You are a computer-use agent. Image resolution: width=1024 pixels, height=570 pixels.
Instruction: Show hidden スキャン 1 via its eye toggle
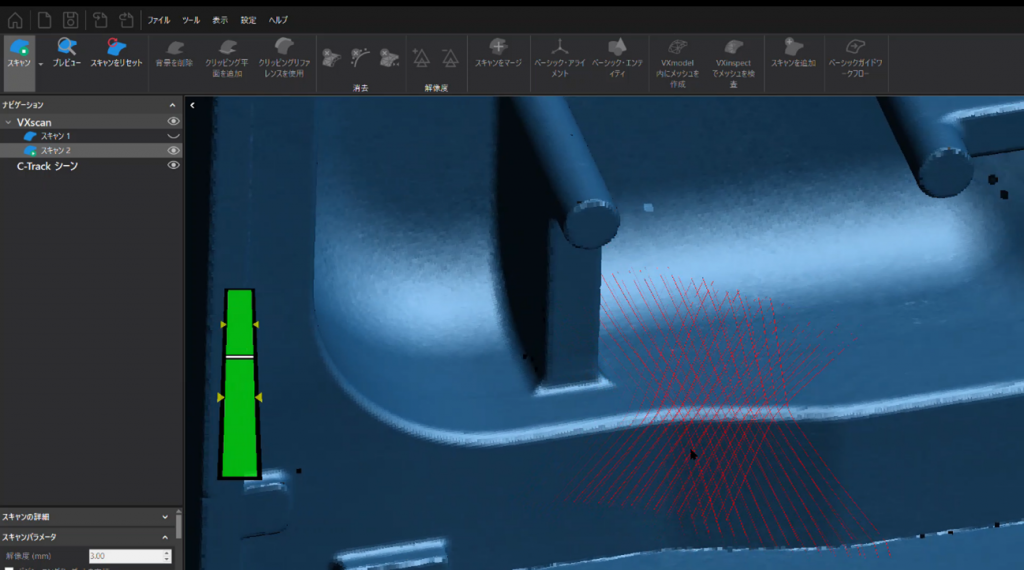click(x=173, y=136)
